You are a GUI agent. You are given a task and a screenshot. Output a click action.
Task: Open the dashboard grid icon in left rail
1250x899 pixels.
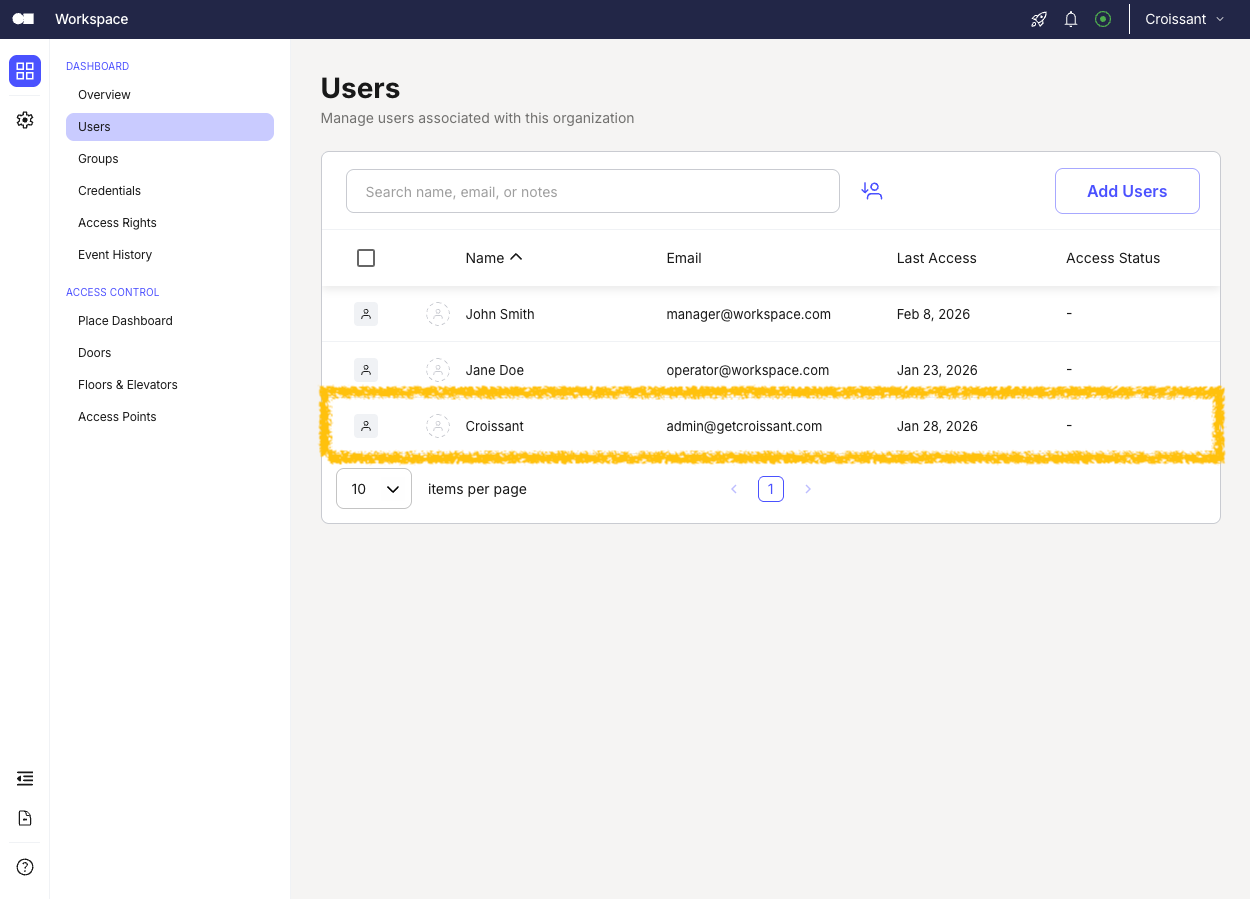(x=24, y=71)
